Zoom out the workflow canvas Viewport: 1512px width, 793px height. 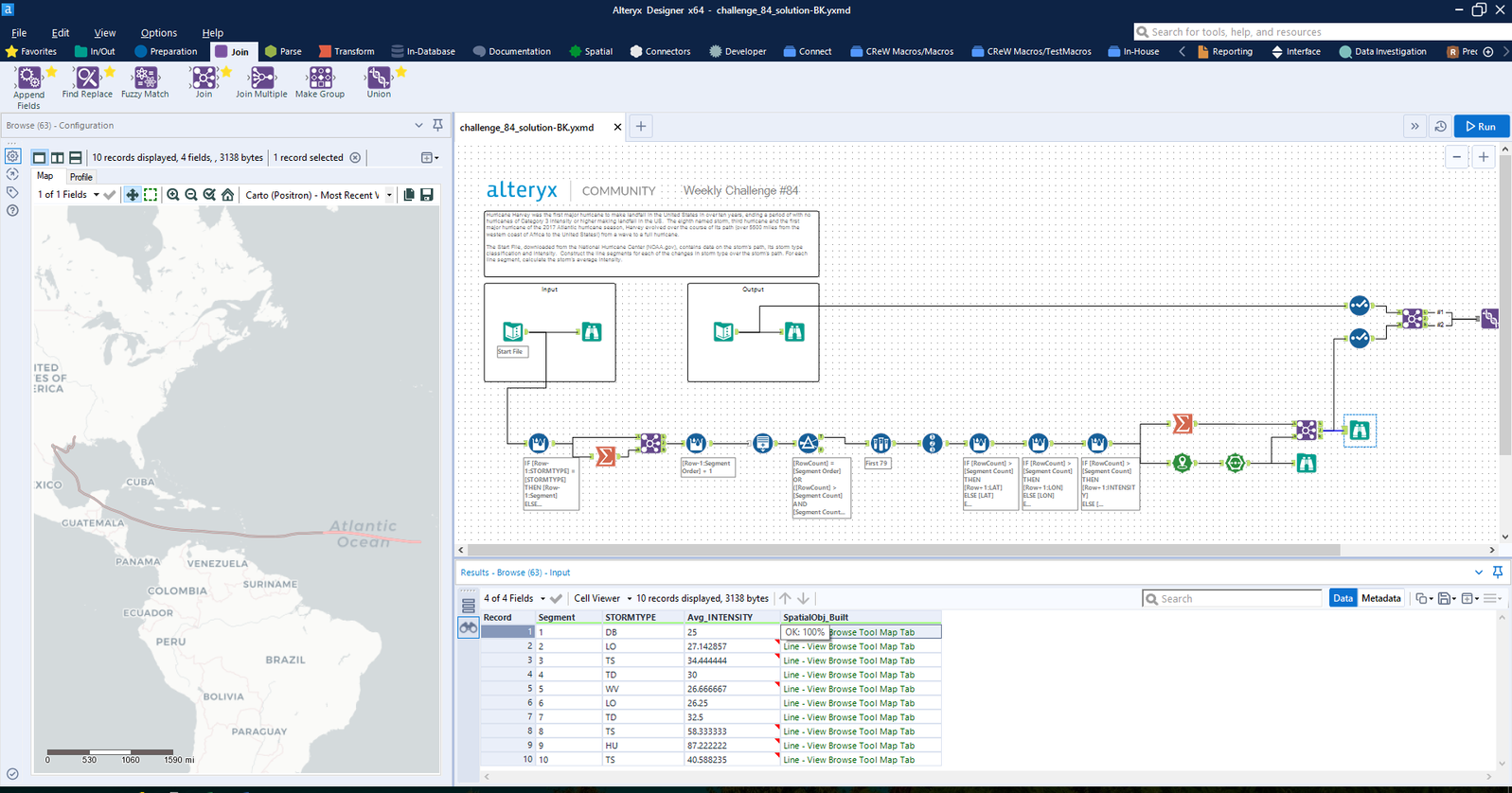pyautogui.click(x=1457, y=157)
